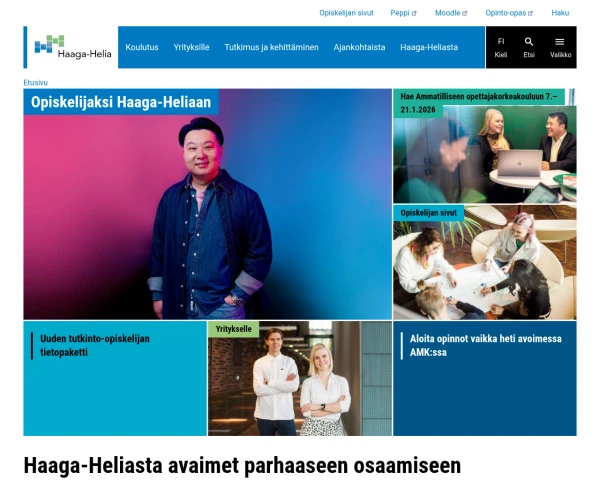Viewport: 600px width, 480px height.
Task: Open Uuden tutkinto-opiskelijan tietopaketti tile
Action: [x=115, y=378]
